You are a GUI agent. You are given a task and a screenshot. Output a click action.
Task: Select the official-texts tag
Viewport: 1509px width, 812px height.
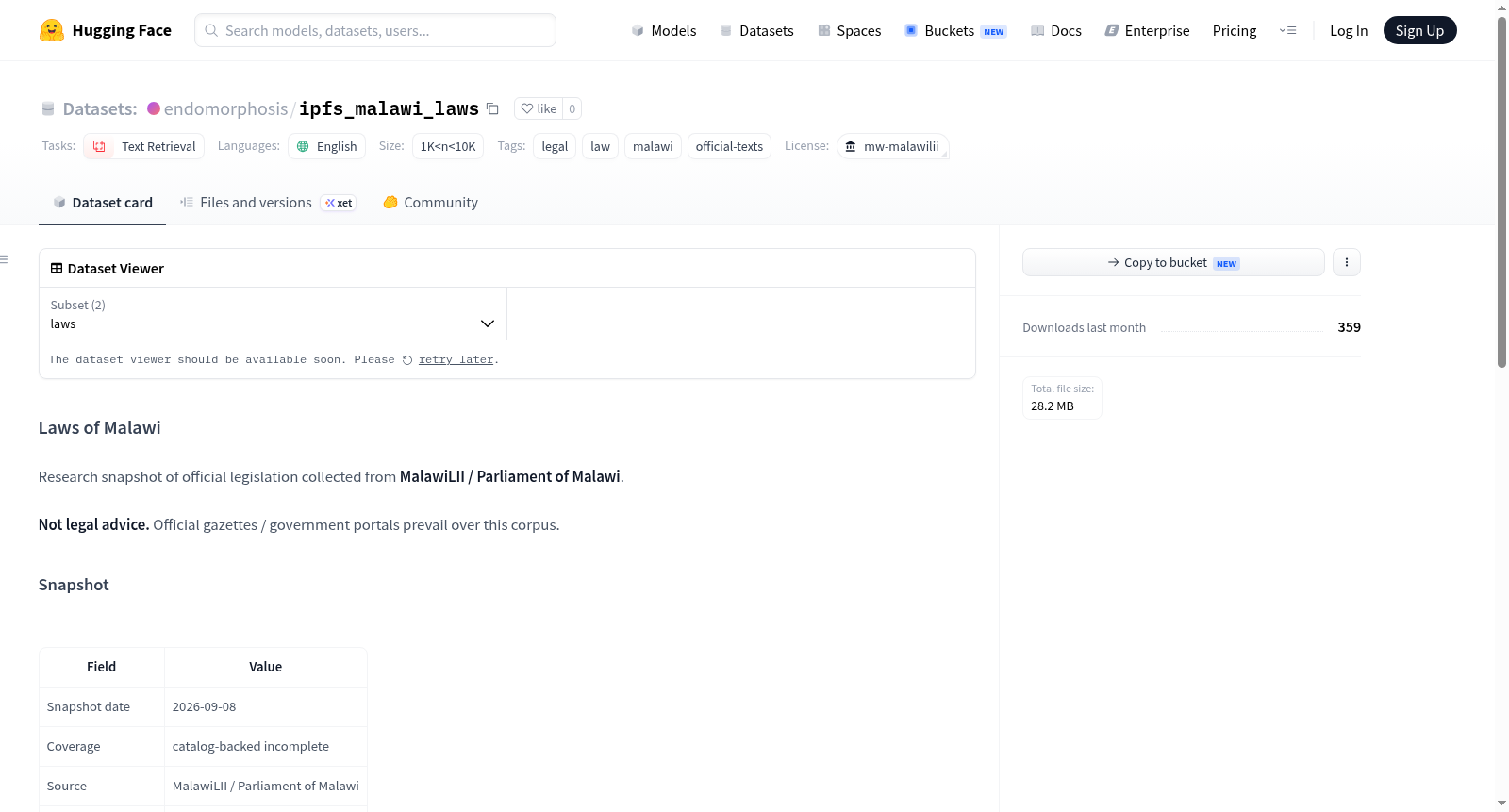point(729,146)
